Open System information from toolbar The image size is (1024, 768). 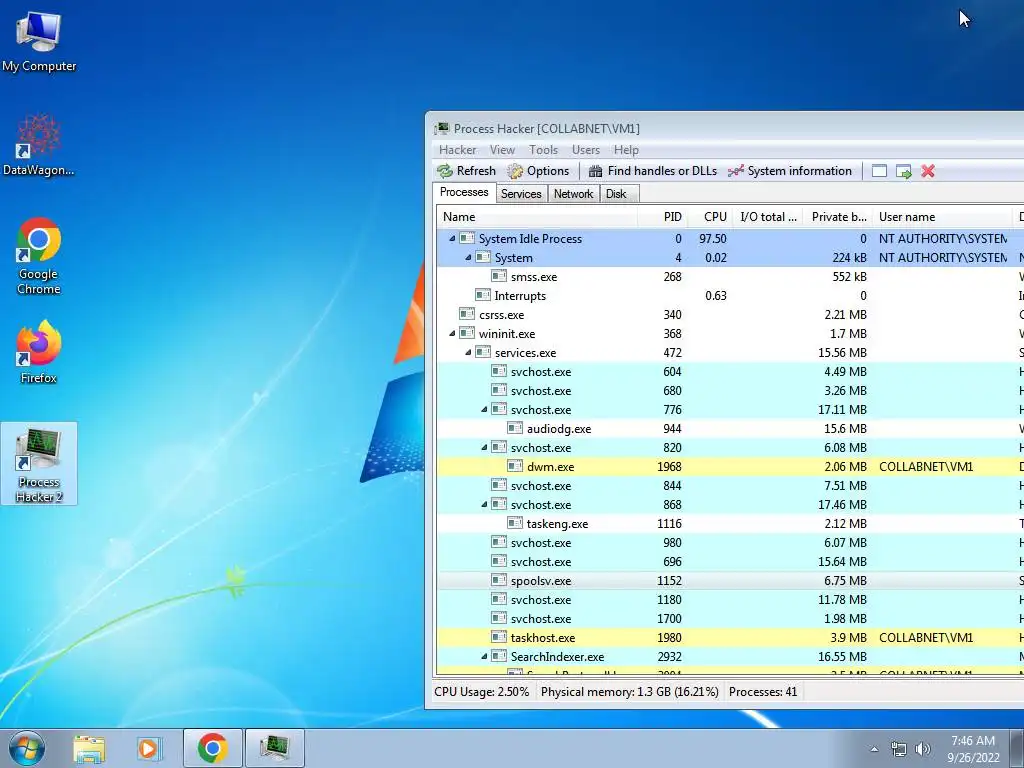pyautogui.click(x=790, y=171)
